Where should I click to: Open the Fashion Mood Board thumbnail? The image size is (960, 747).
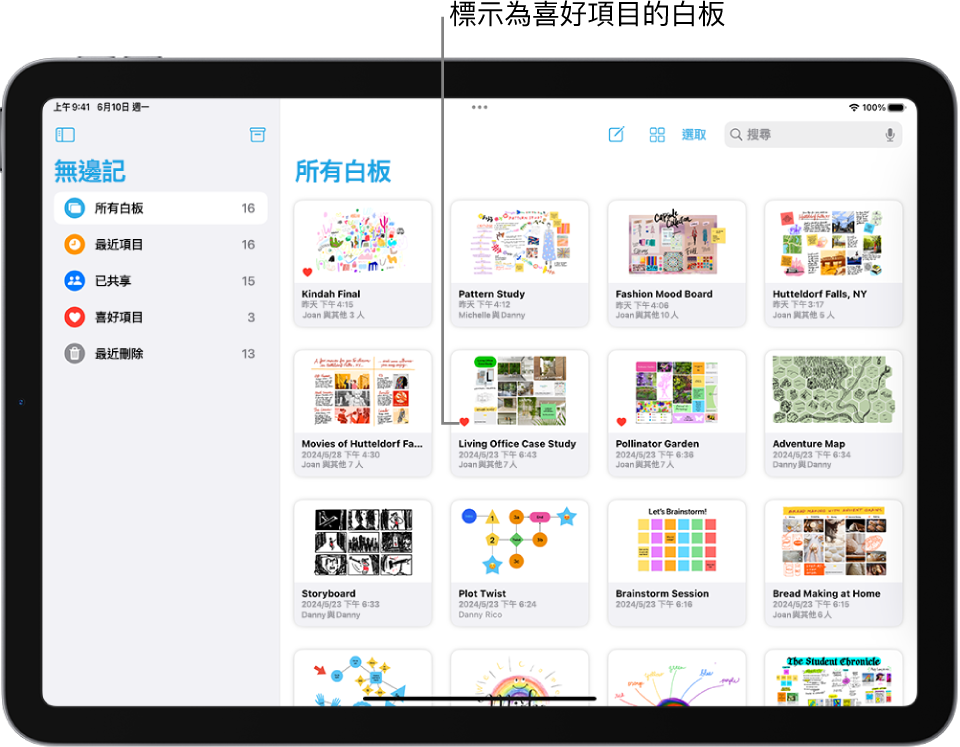point(677,242)
